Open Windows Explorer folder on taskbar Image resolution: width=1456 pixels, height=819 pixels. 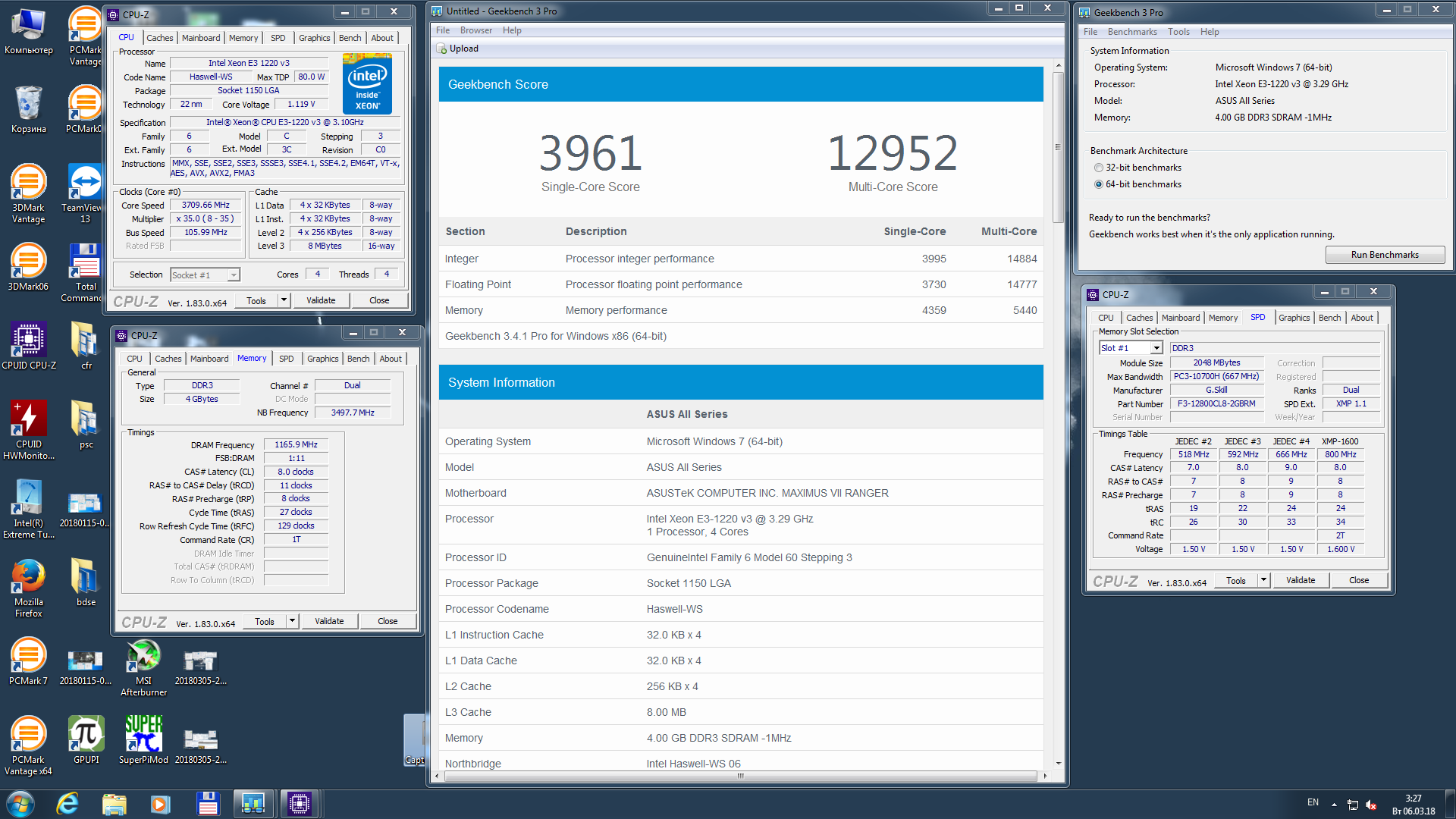click(114, 803)
